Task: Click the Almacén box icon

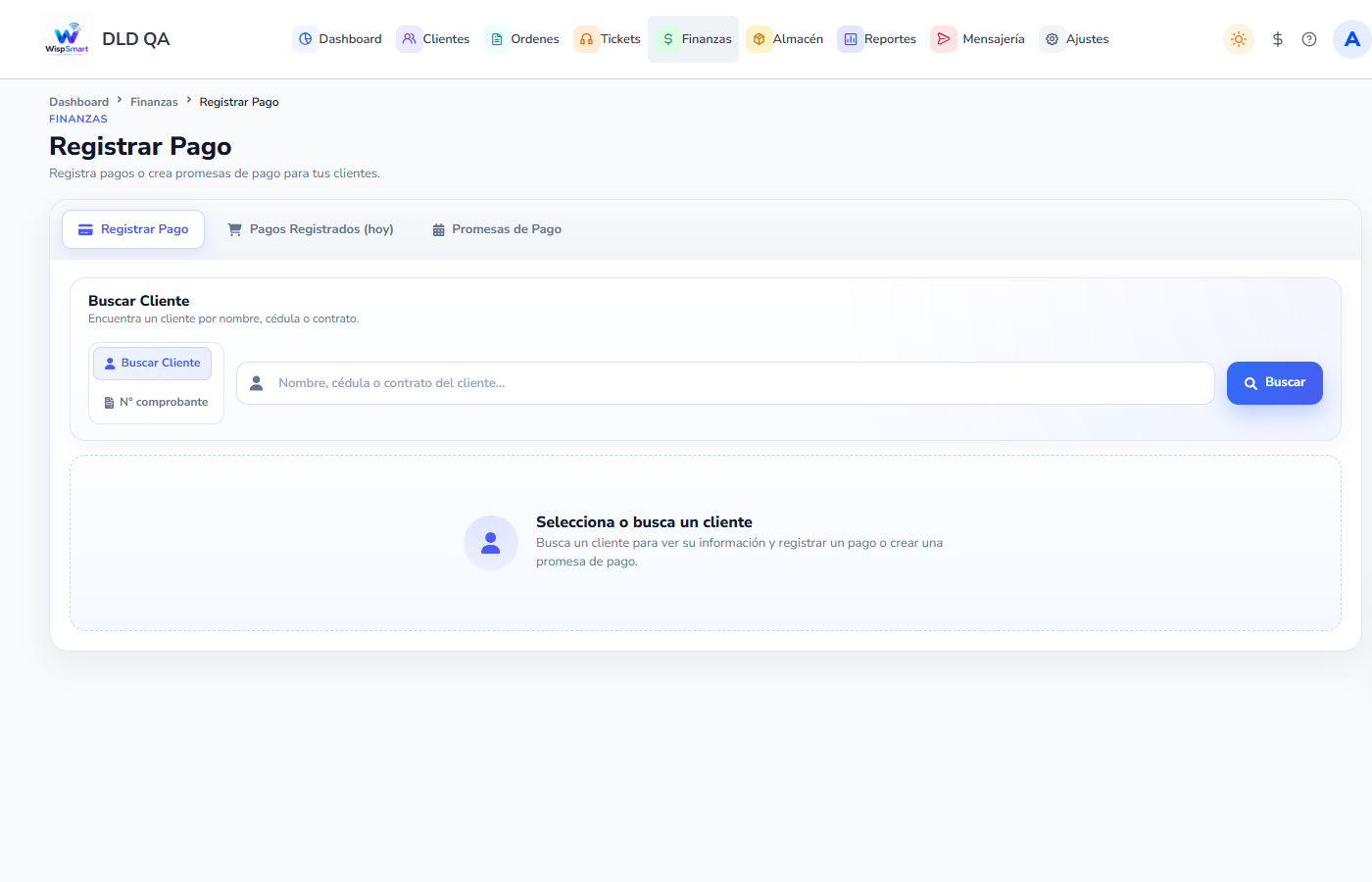Action: (759, 39)
